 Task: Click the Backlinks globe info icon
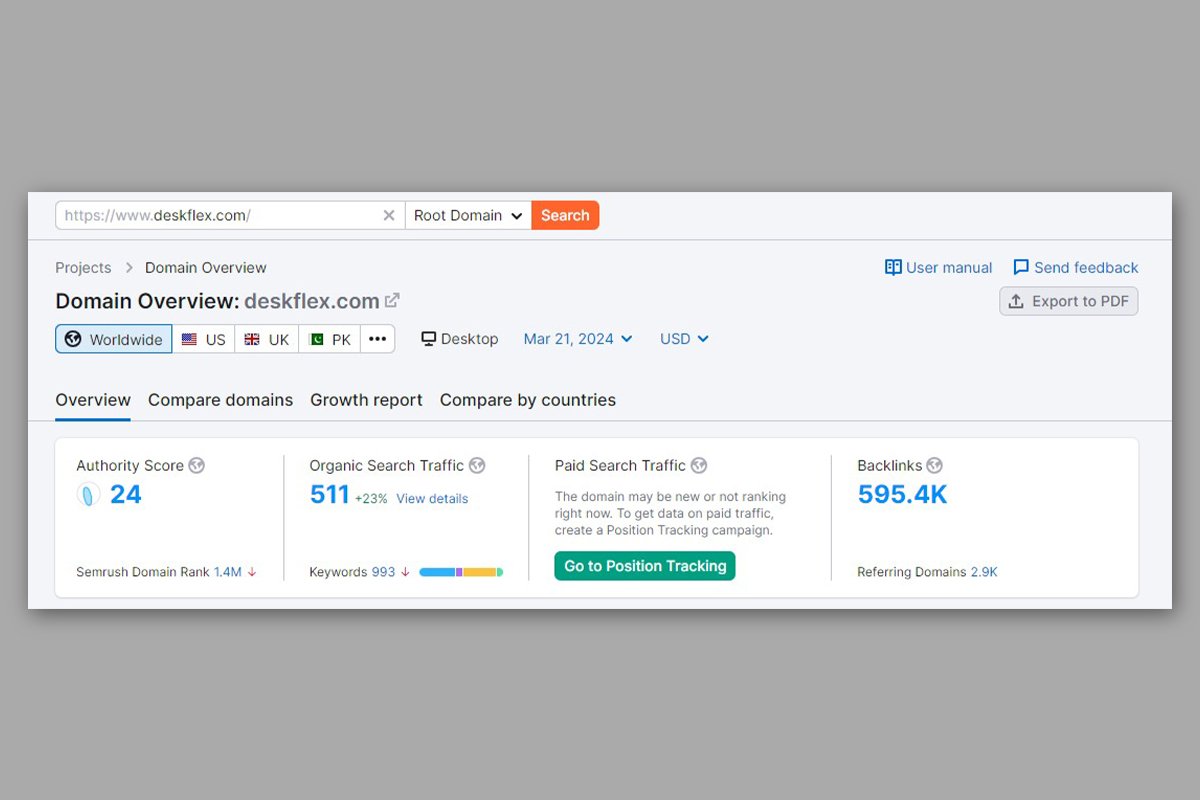pyautogui.click(x=935, y=465)
